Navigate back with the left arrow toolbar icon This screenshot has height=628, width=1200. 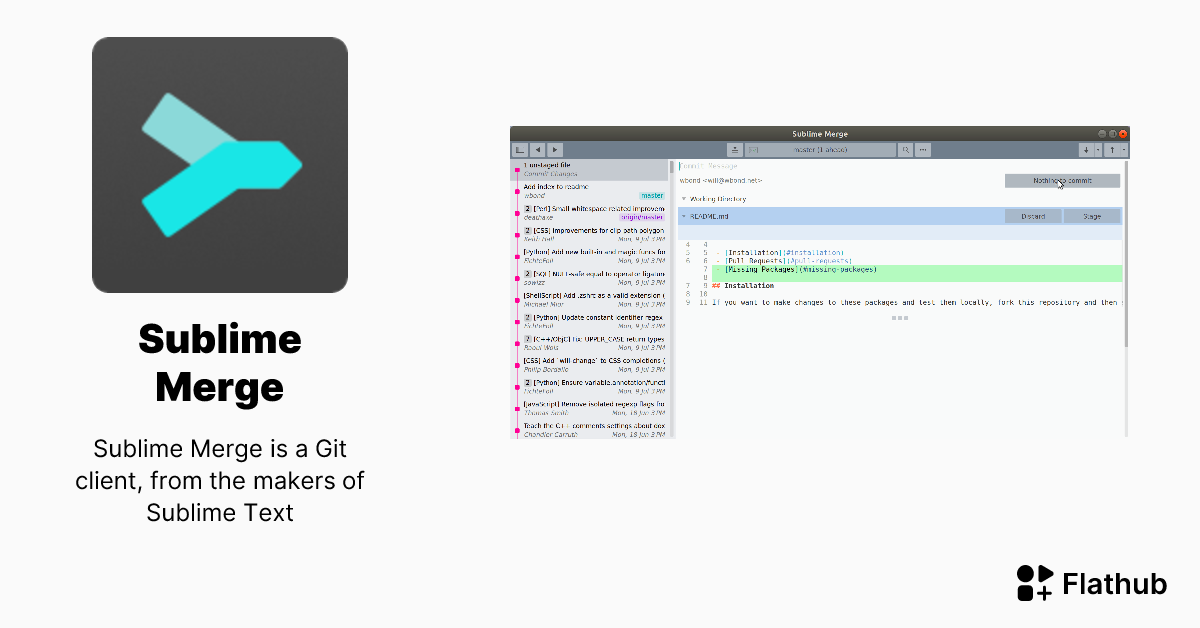point(536,149)
